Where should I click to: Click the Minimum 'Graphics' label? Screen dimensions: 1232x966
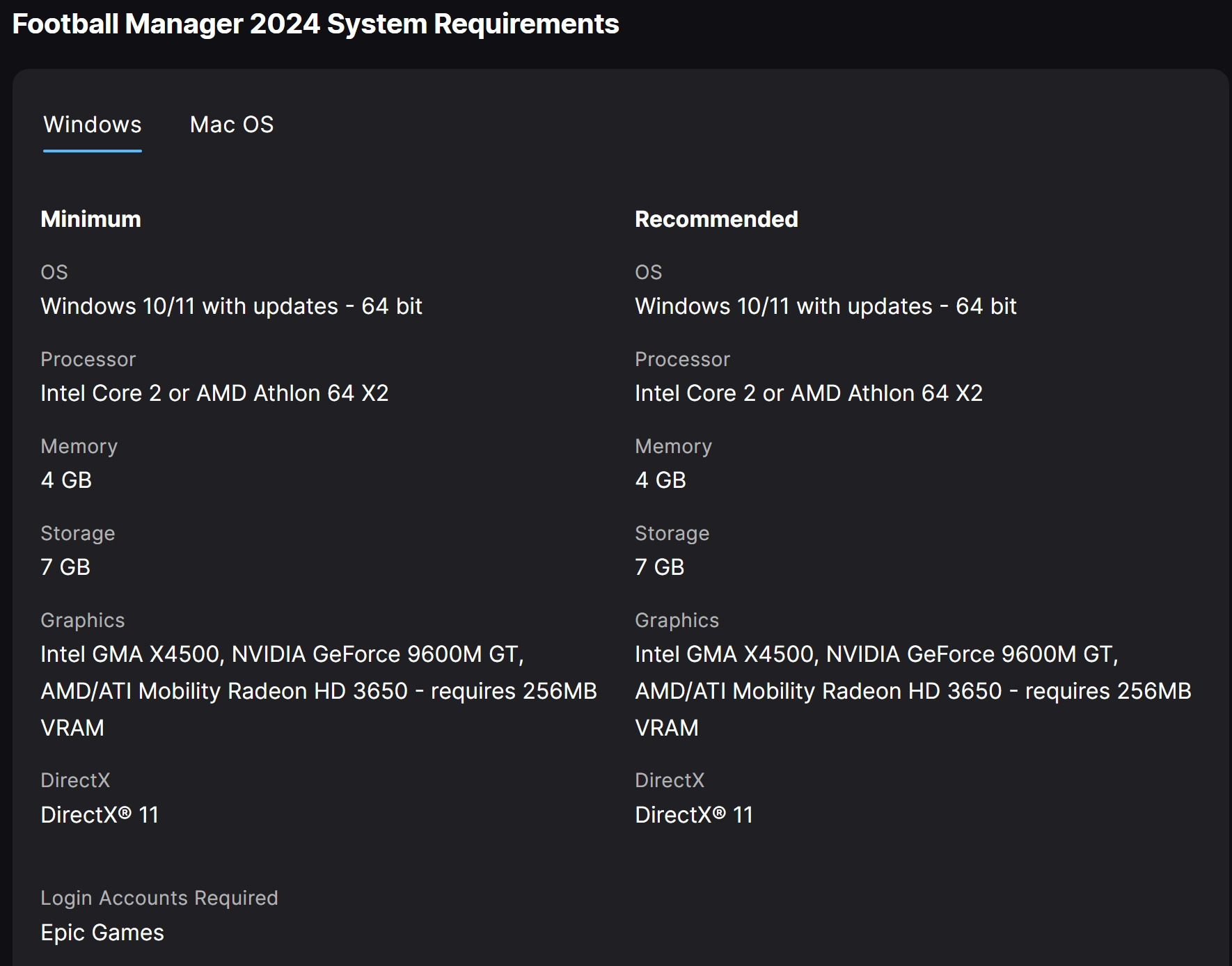point(83,621)
